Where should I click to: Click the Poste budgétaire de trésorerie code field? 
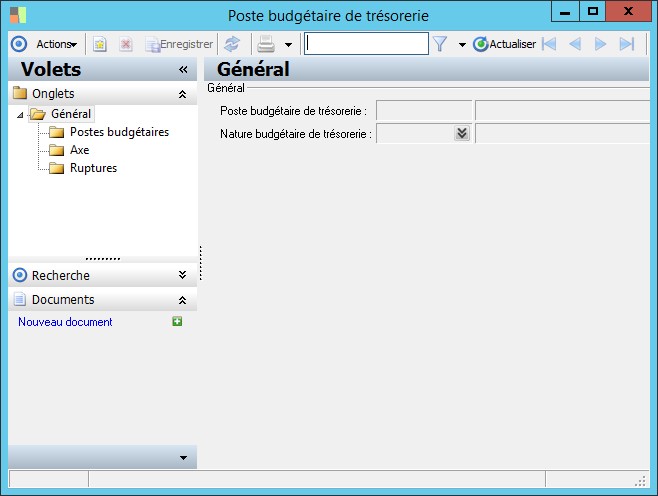pyautogui.click(x=424, y=111)
